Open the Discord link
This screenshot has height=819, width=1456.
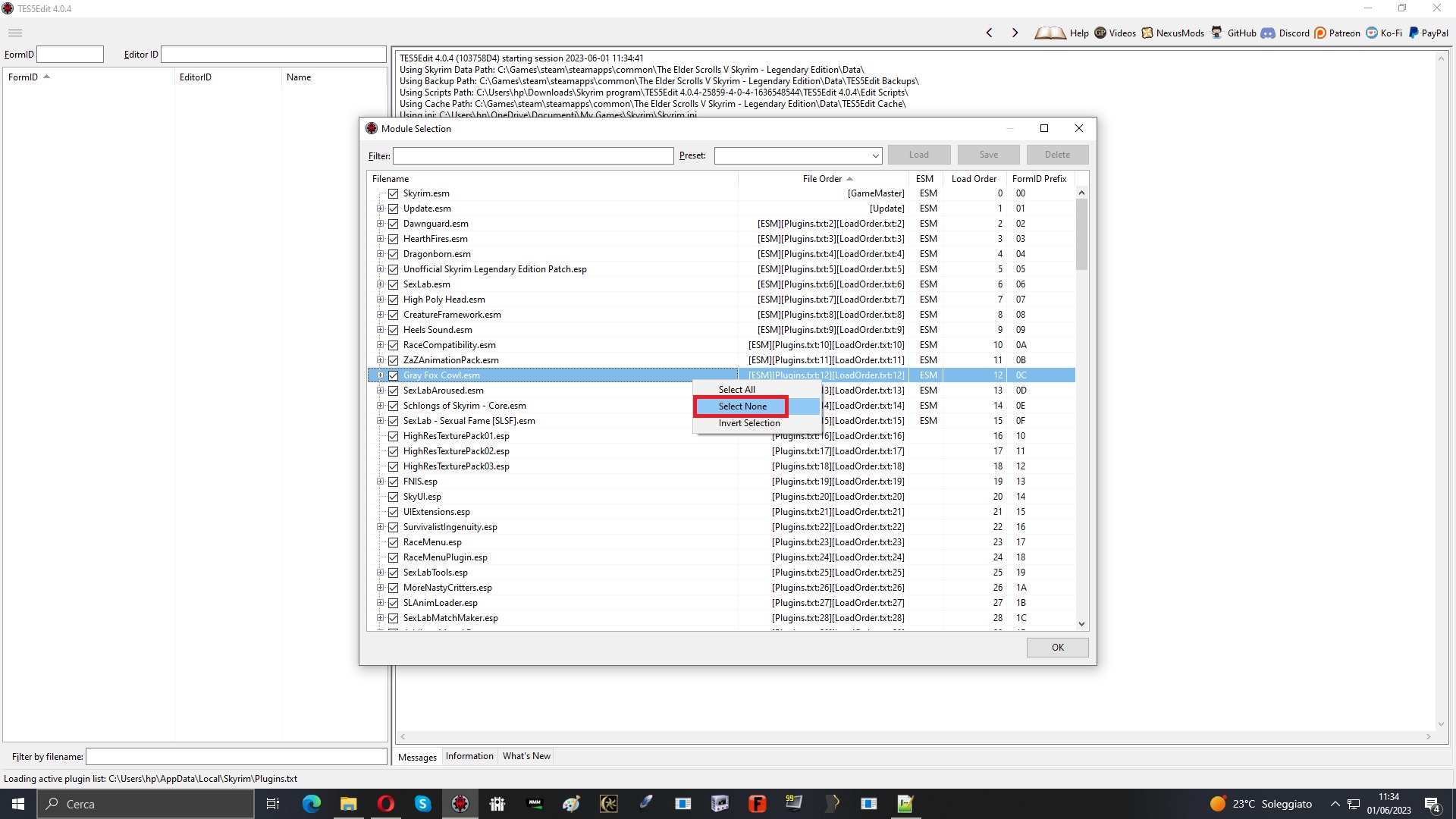pyautogui.click(x=1285, y=33)
